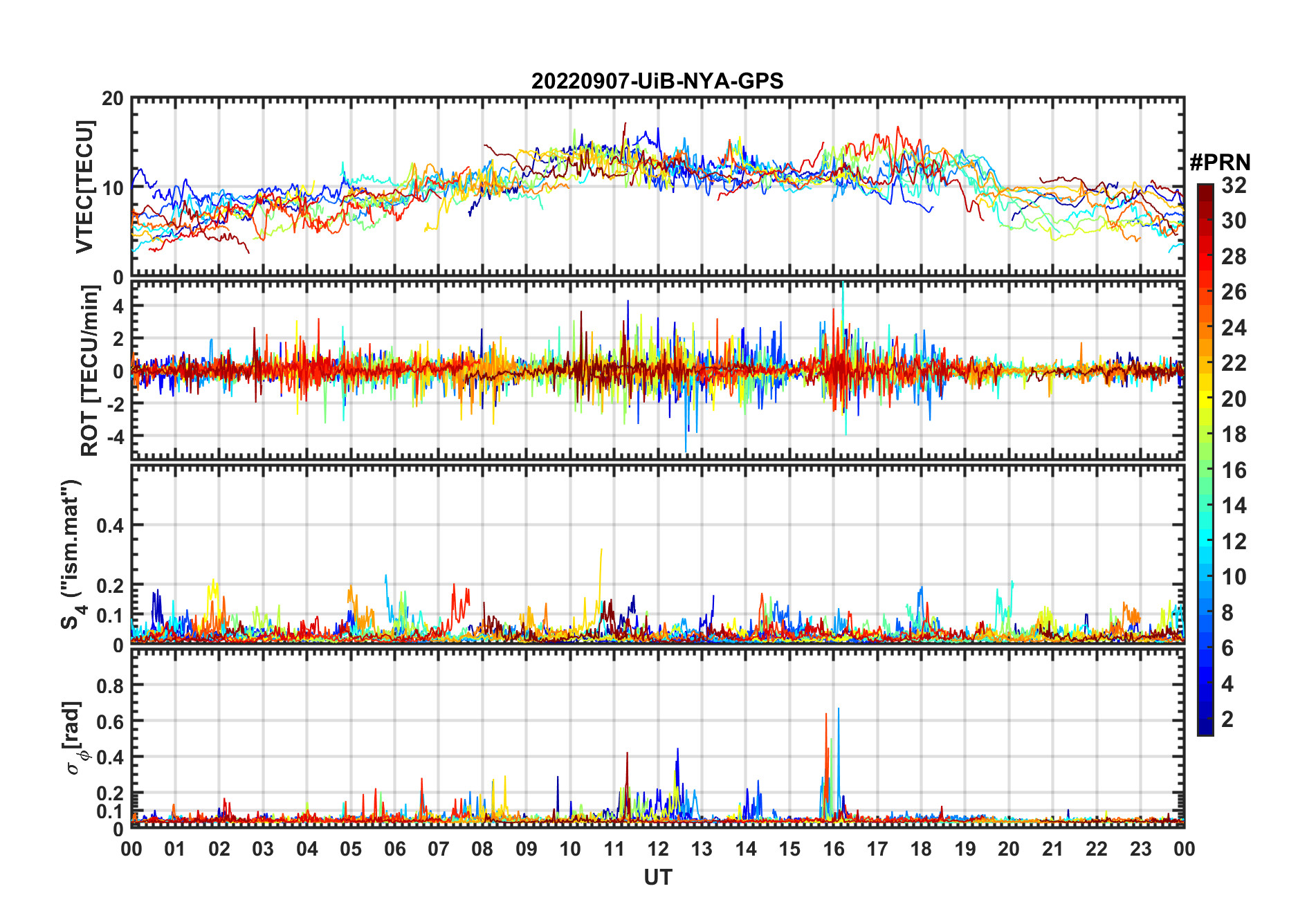Select the dark blue bottom of colorbar
The height and width of the screenshot is (920, 1316).
(1205, 730)
